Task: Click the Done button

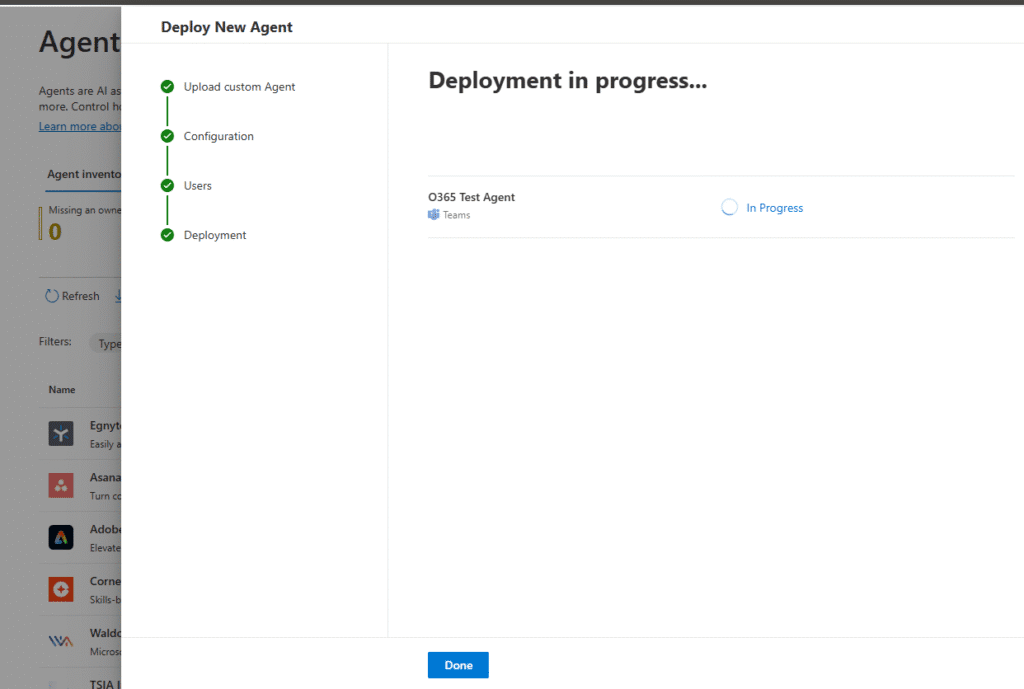Action: point(458,665)
